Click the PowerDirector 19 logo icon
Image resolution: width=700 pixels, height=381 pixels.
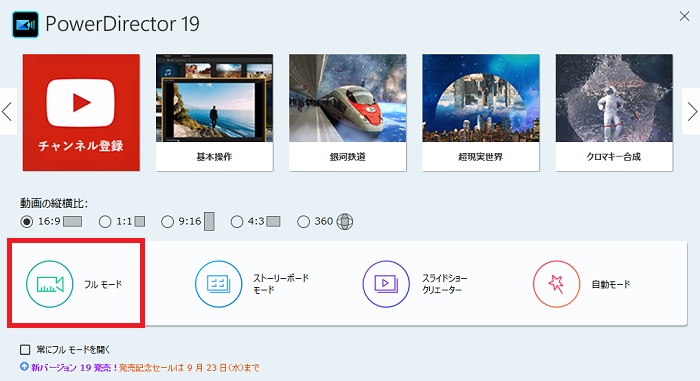tap(25, 25)
